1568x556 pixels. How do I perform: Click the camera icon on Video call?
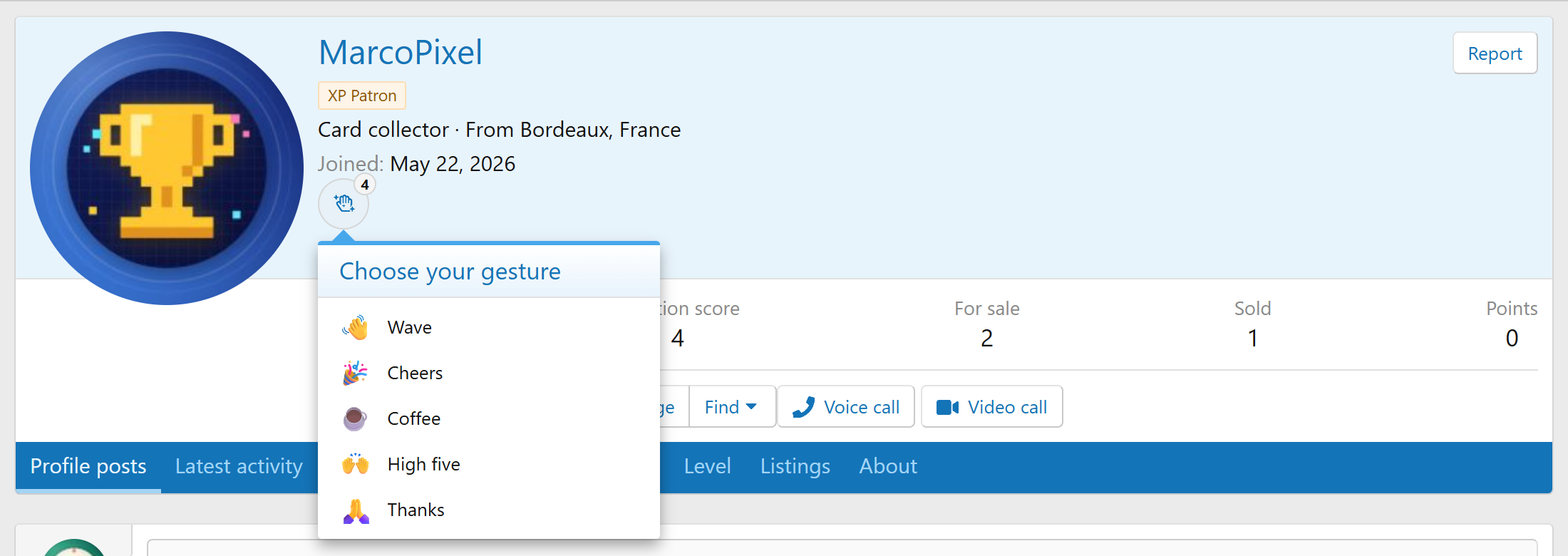(x=947, y=407)
